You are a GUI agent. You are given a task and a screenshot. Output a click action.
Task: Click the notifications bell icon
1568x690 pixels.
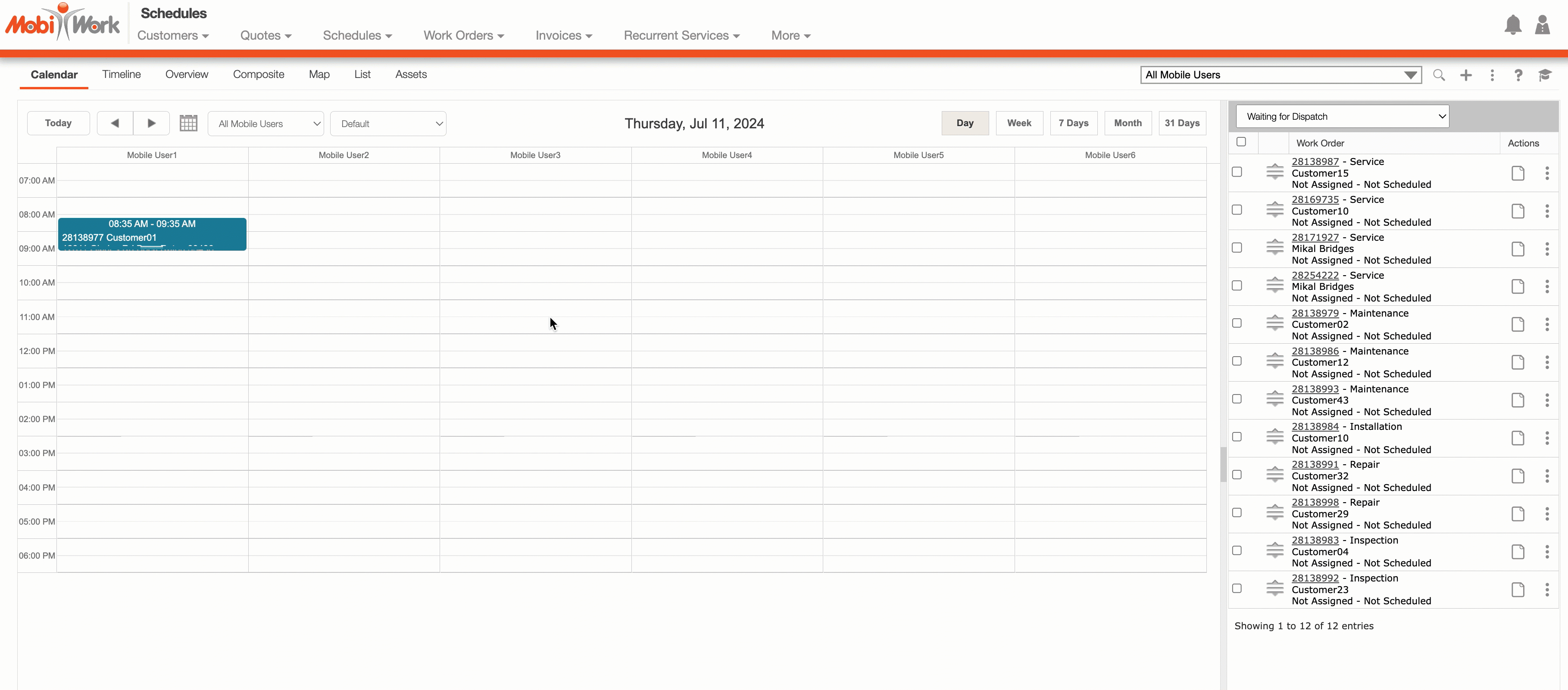coord(1512,25)
